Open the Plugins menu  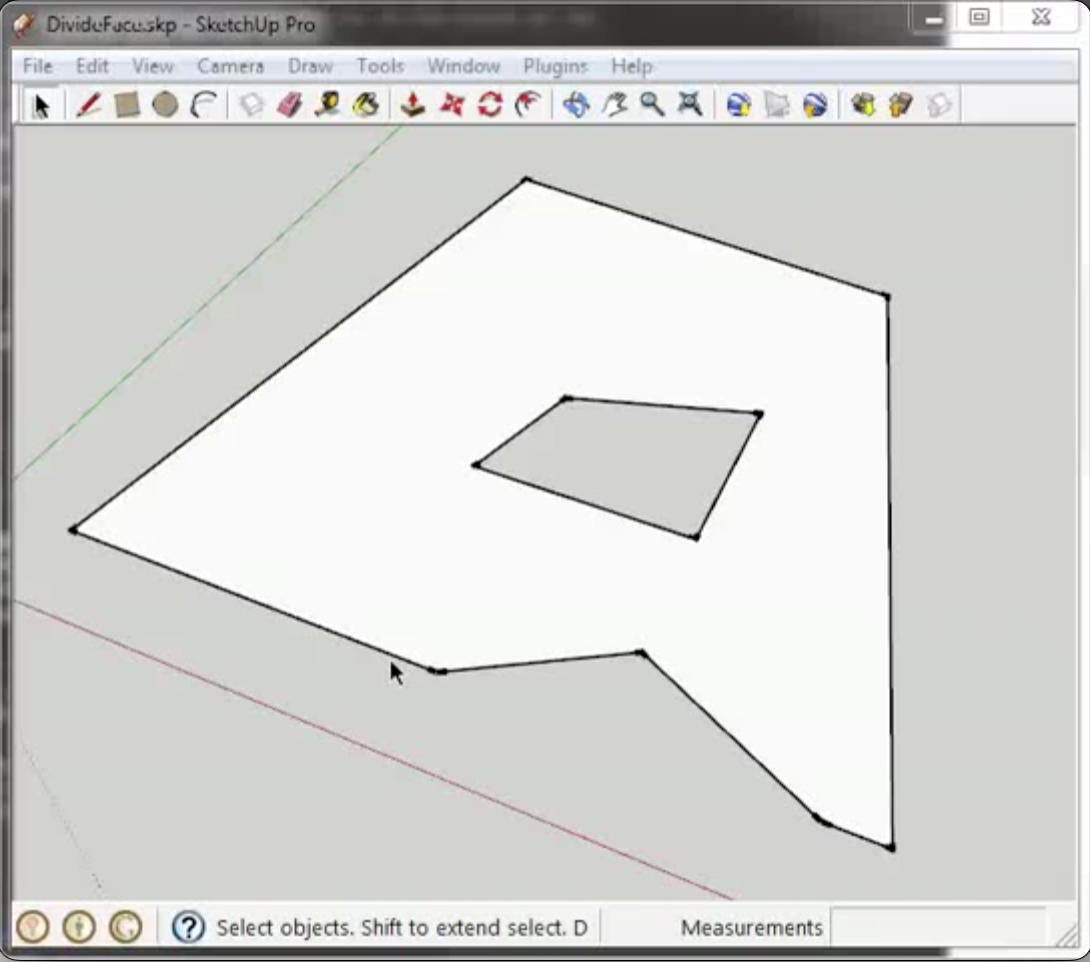tap(555, 66)
